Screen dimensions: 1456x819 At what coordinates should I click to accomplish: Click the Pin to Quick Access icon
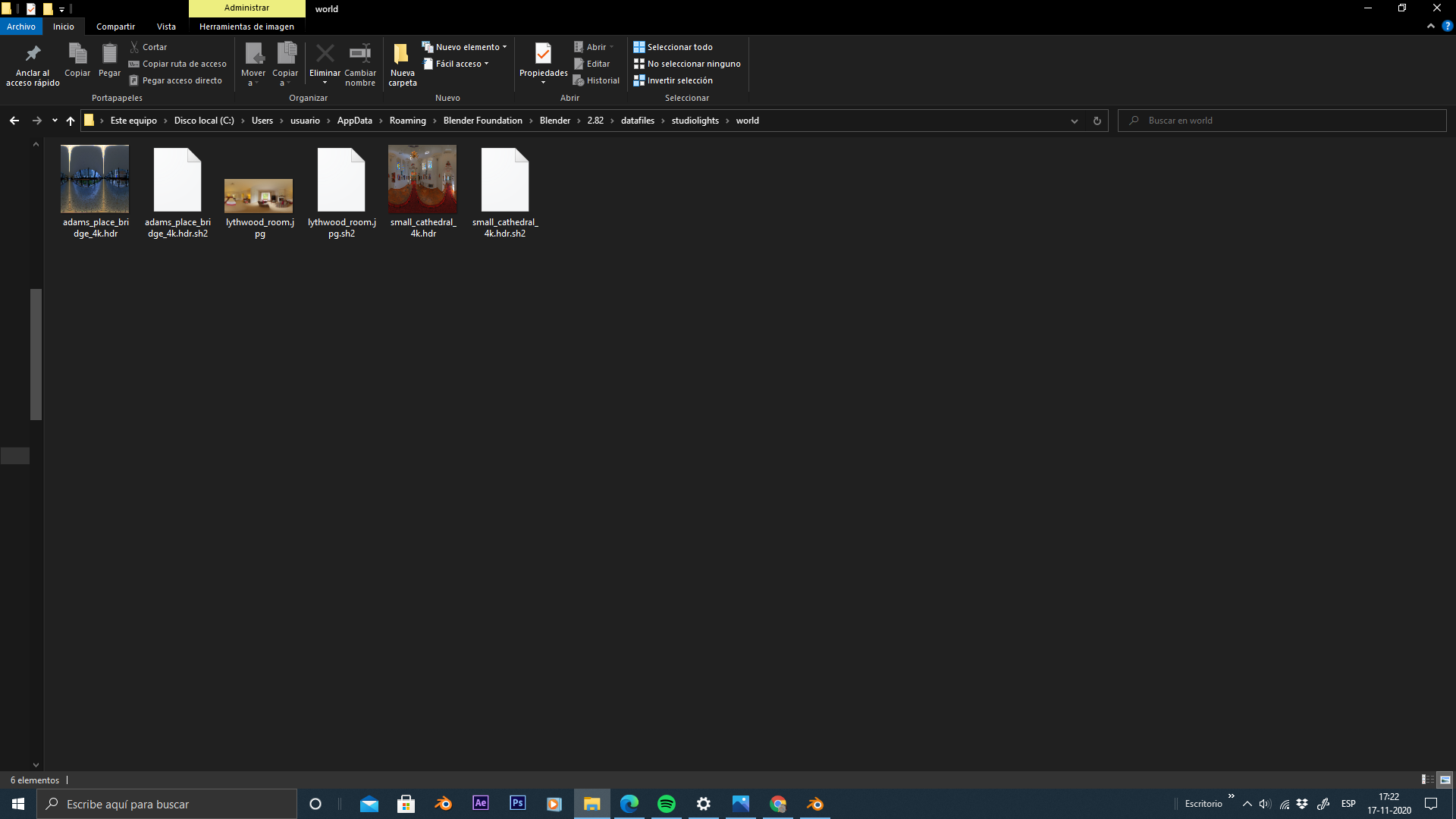33,55
